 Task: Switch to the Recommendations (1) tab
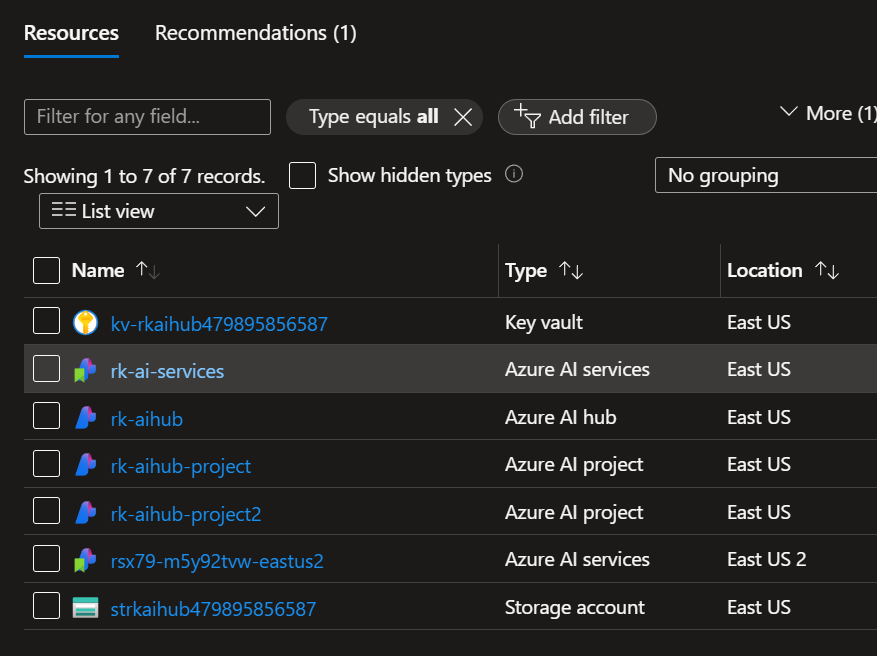tap(255, 33)
